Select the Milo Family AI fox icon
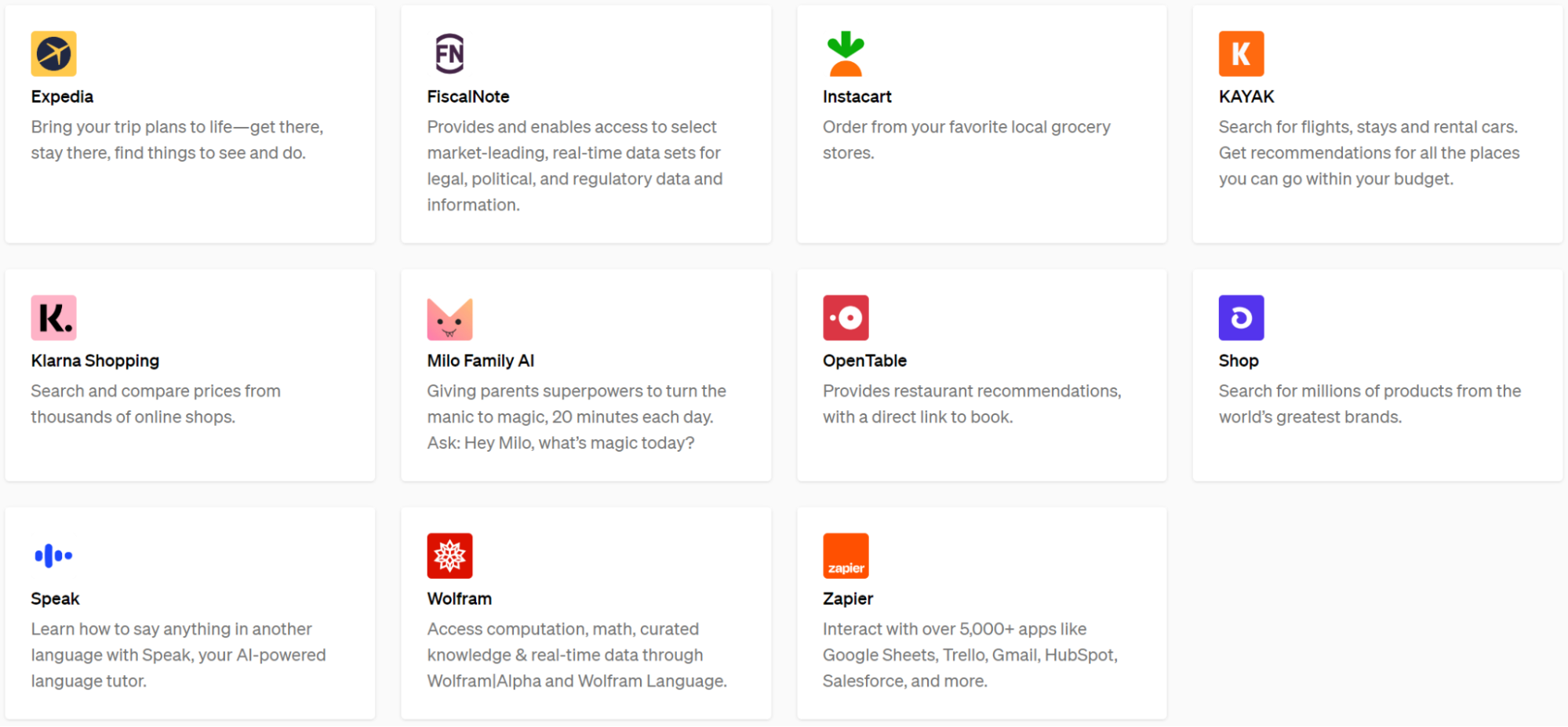 449,318
